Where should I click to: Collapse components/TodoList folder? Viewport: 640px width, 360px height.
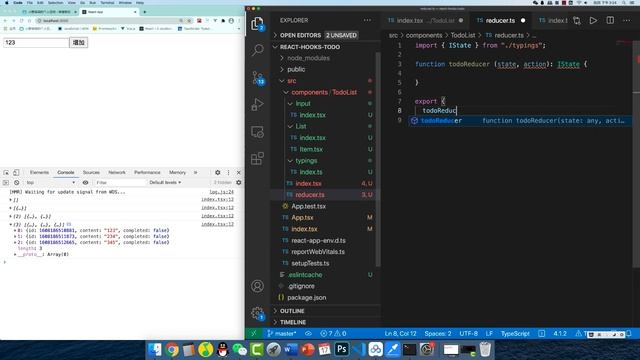(x=324, y=92)
